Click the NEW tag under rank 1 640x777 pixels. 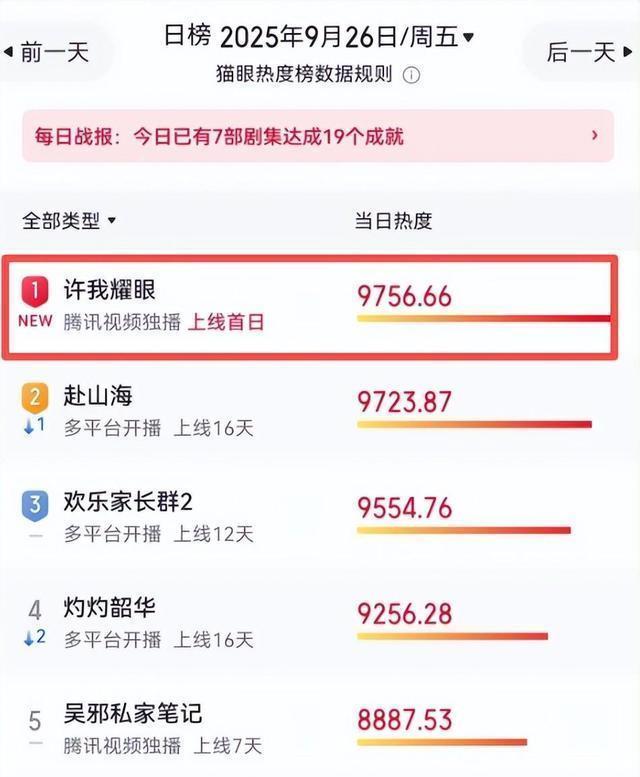pos(35,321)
